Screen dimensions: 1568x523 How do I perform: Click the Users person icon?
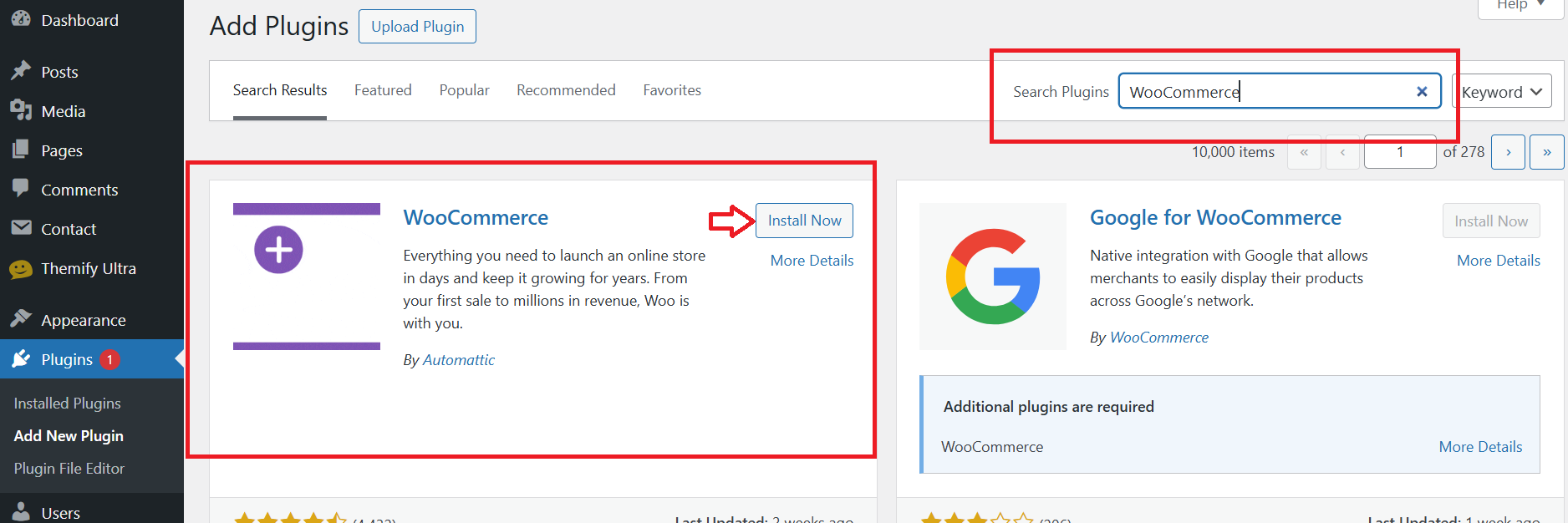[x=21, y=511]
